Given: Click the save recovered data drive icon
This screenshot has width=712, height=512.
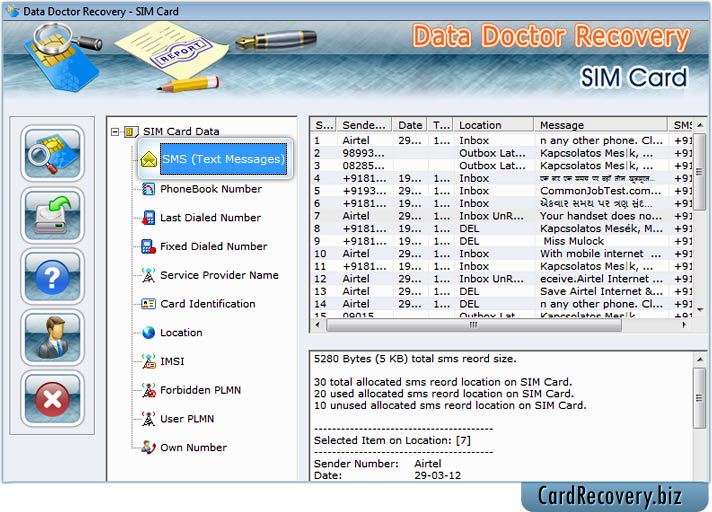Looking at the screenshot, I should click(52, 215).
